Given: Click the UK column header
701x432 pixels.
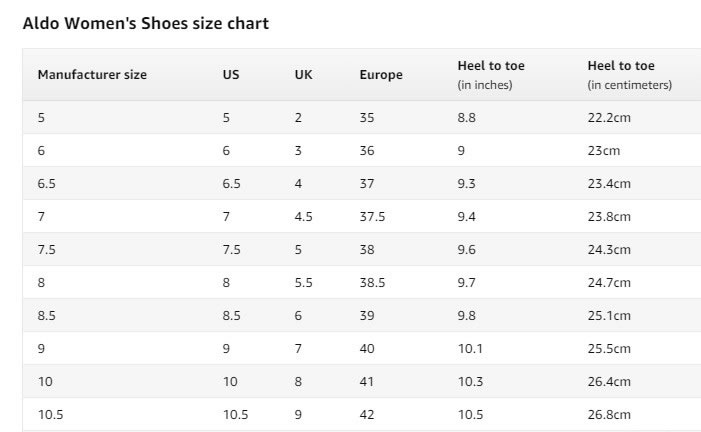Looking at the screenshot, I should pyautogui.click(x=304, y=75).
